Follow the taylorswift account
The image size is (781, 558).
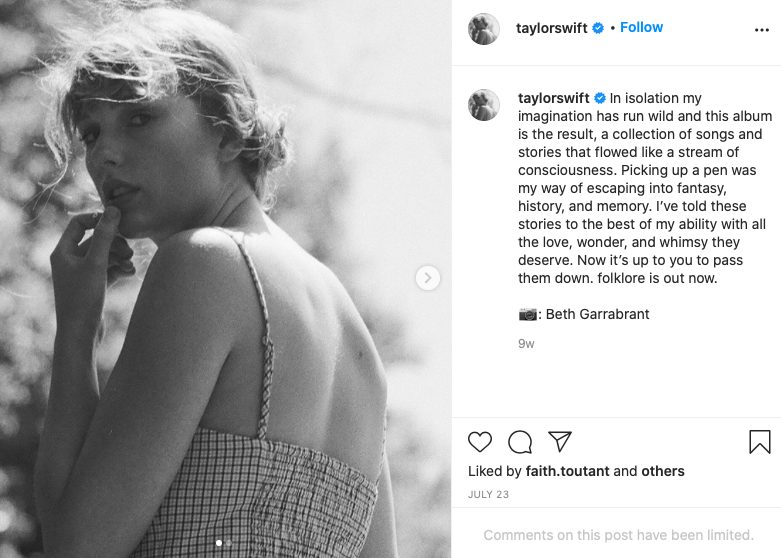click(x=641, y=27)
